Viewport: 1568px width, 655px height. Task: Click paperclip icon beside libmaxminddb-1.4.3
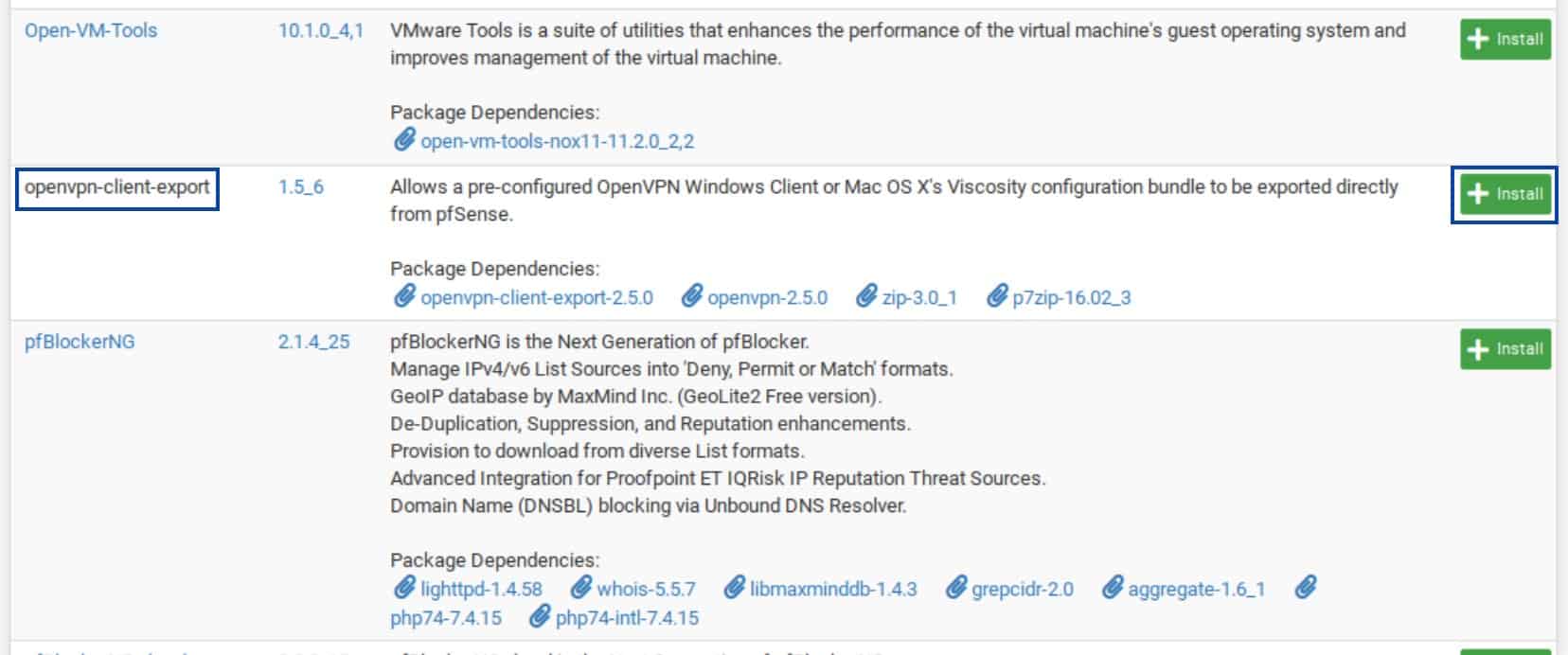pos(734,588)
